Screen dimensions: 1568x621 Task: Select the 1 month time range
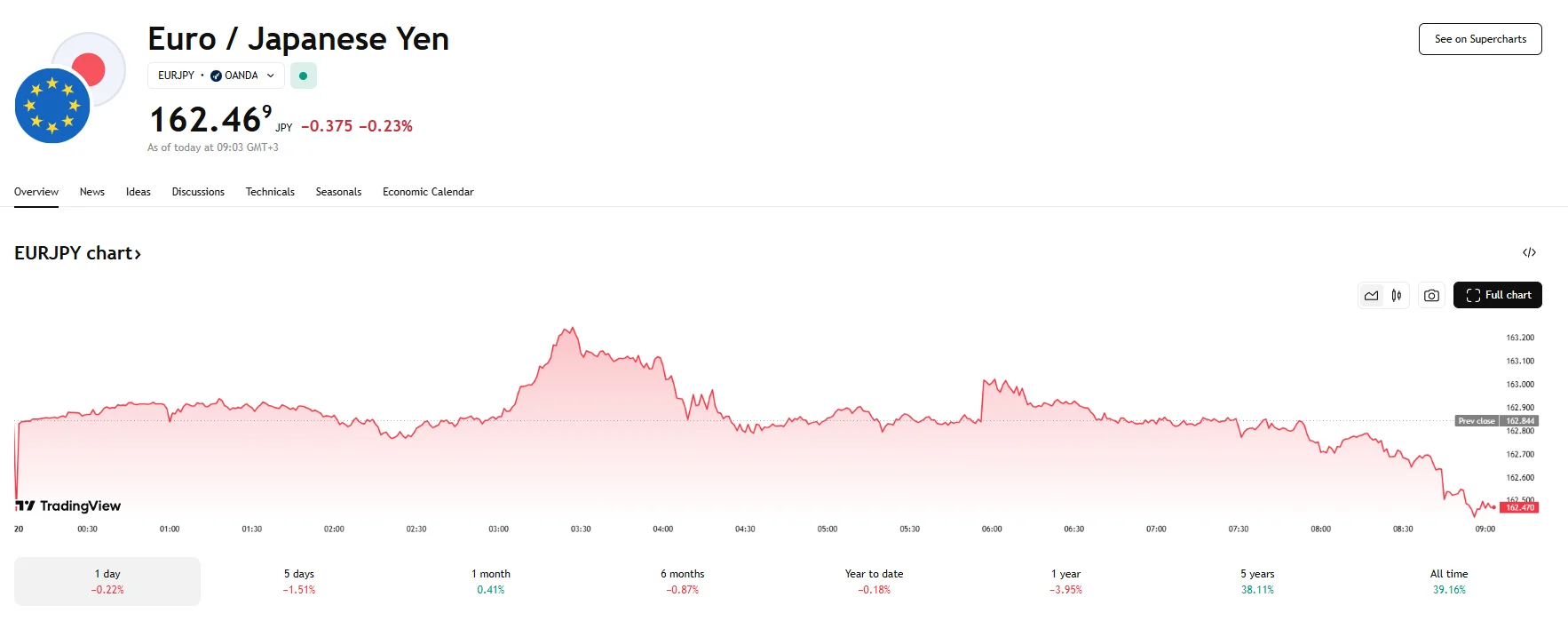pos(491,581)
